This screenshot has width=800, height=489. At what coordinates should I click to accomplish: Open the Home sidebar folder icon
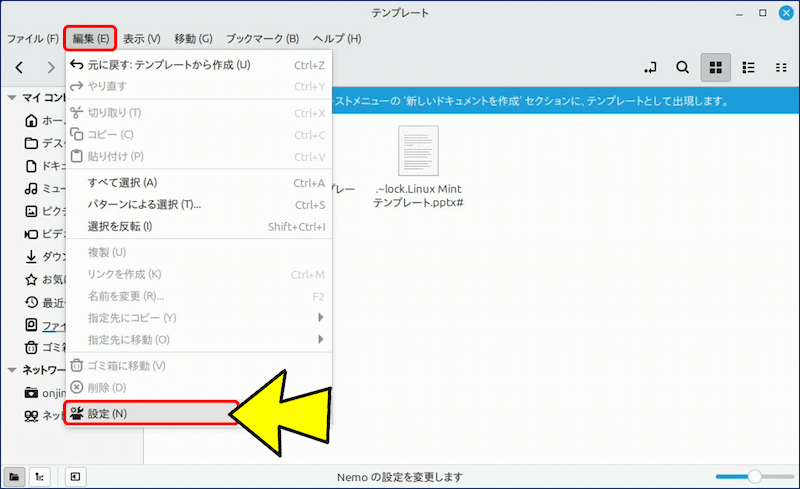point(31,120)
